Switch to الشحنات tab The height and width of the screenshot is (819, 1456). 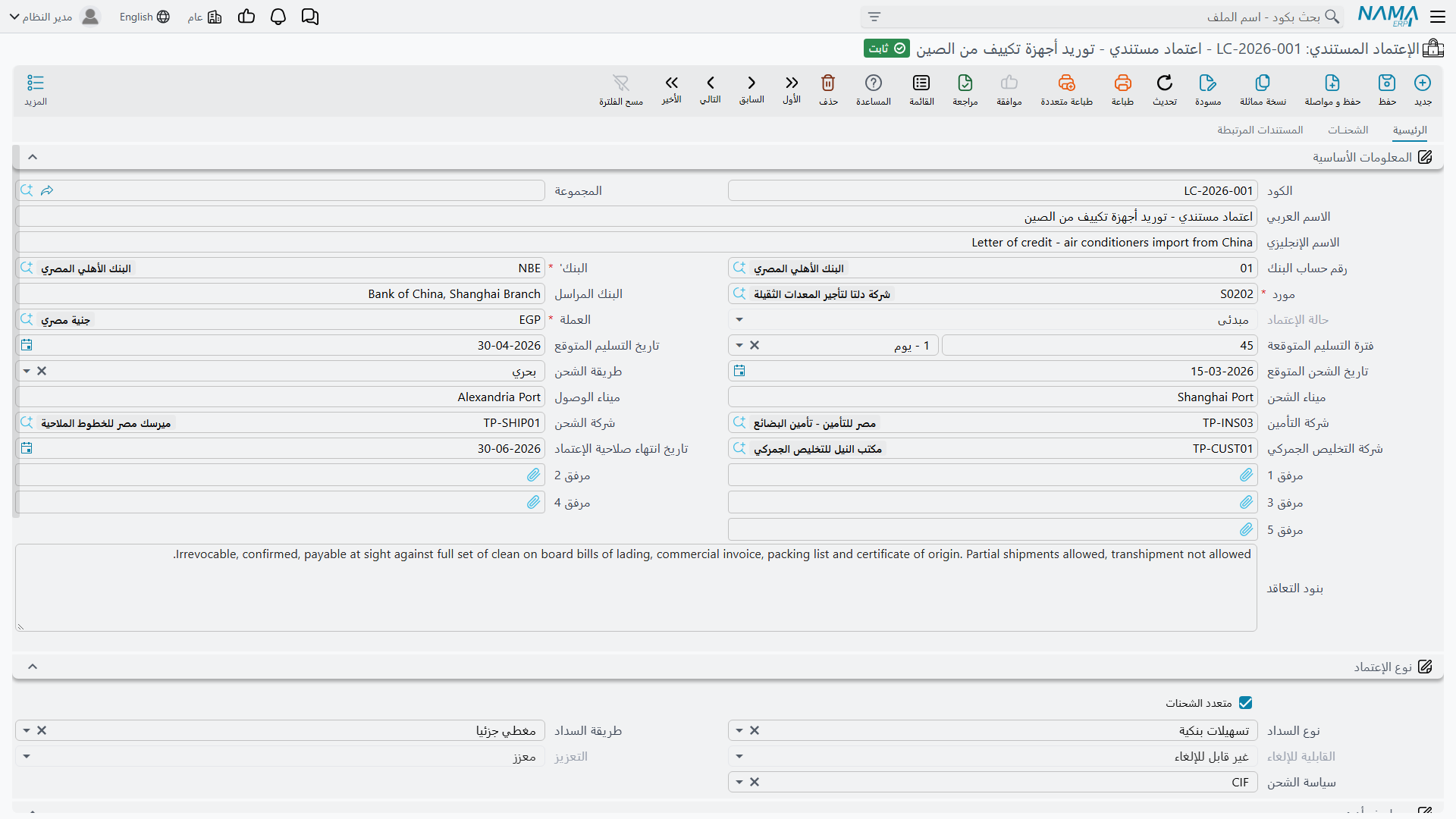coord(1348,130)
